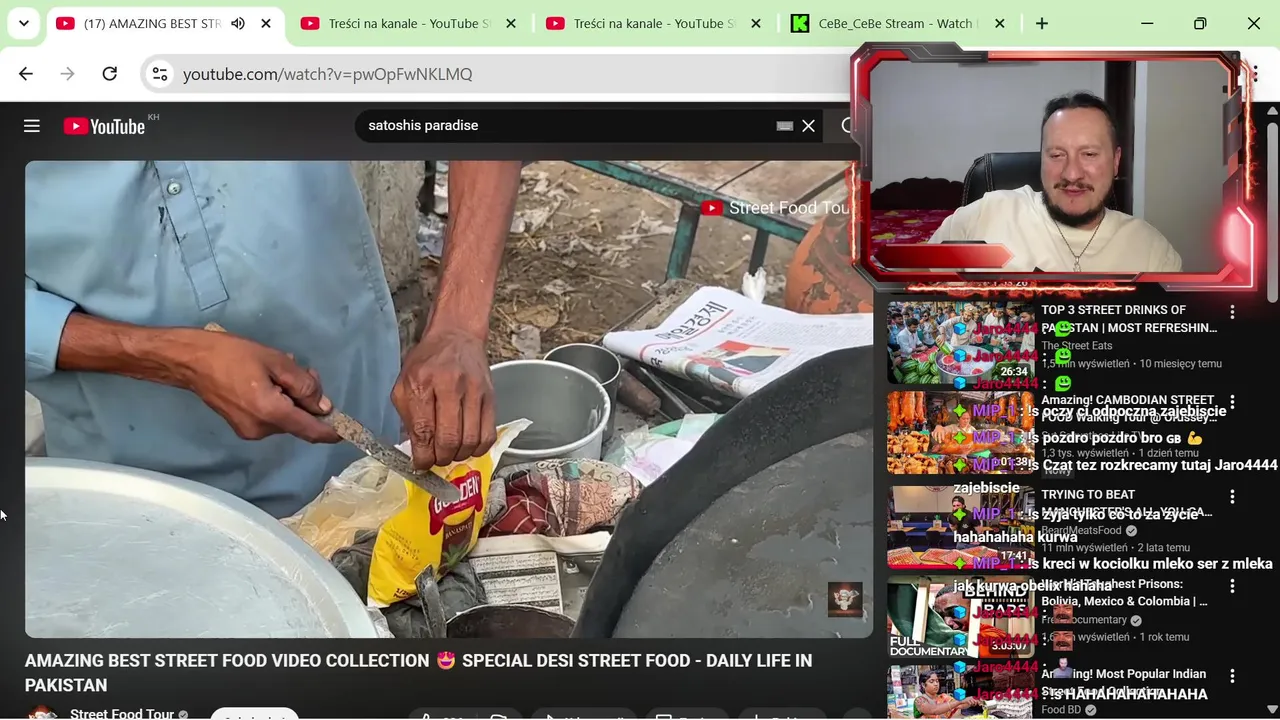
Task: Open options for Most Popular Indian video
Action: (1232, 676)
